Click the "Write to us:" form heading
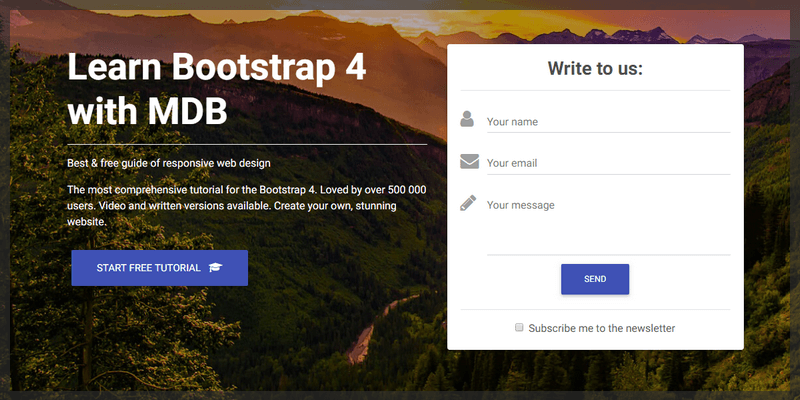The width and height of the screenshot is (800, 400). click(x=595, y=68)
